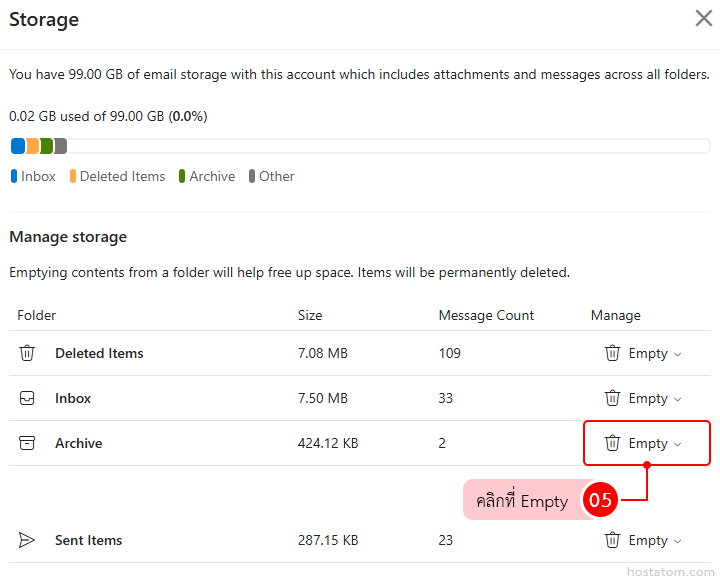720x581 pixels.
Task: Expand Empty options chevron for Inbox
Action: [677, 399]
